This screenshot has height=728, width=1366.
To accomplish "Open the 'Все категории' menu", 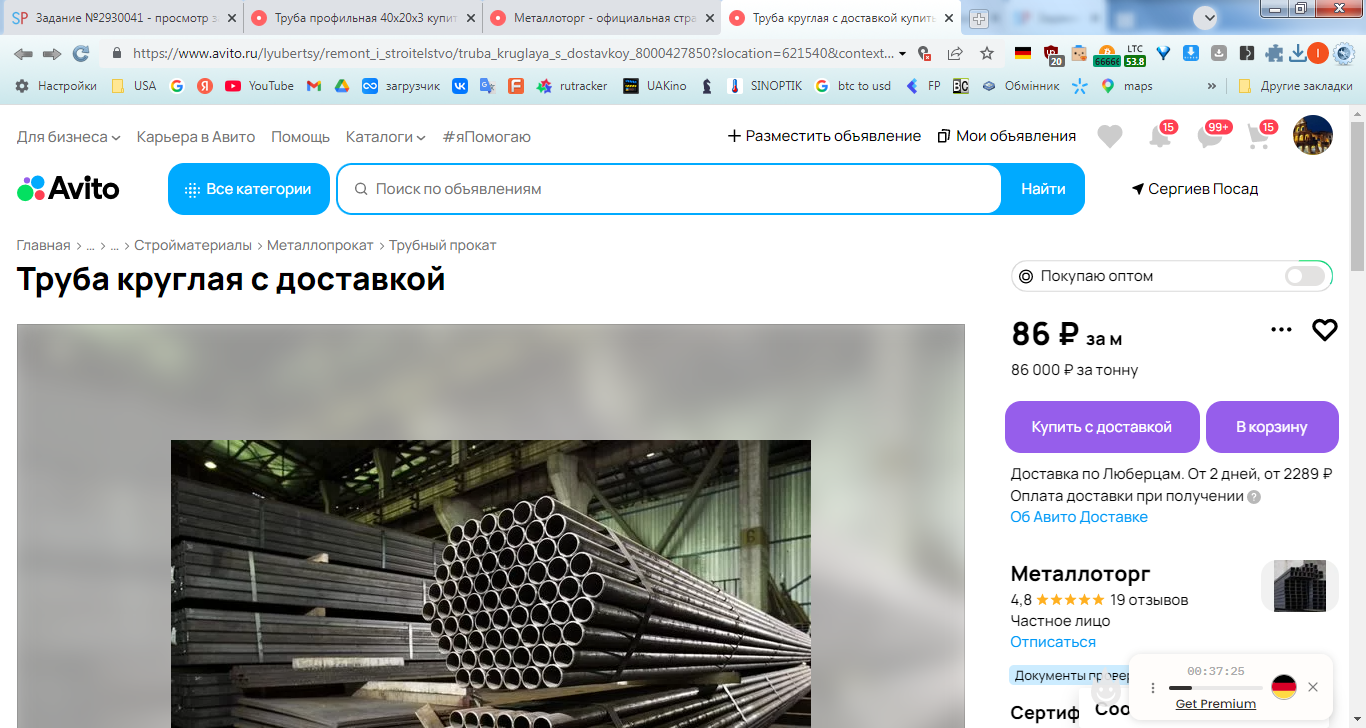I will click(249, 189).
